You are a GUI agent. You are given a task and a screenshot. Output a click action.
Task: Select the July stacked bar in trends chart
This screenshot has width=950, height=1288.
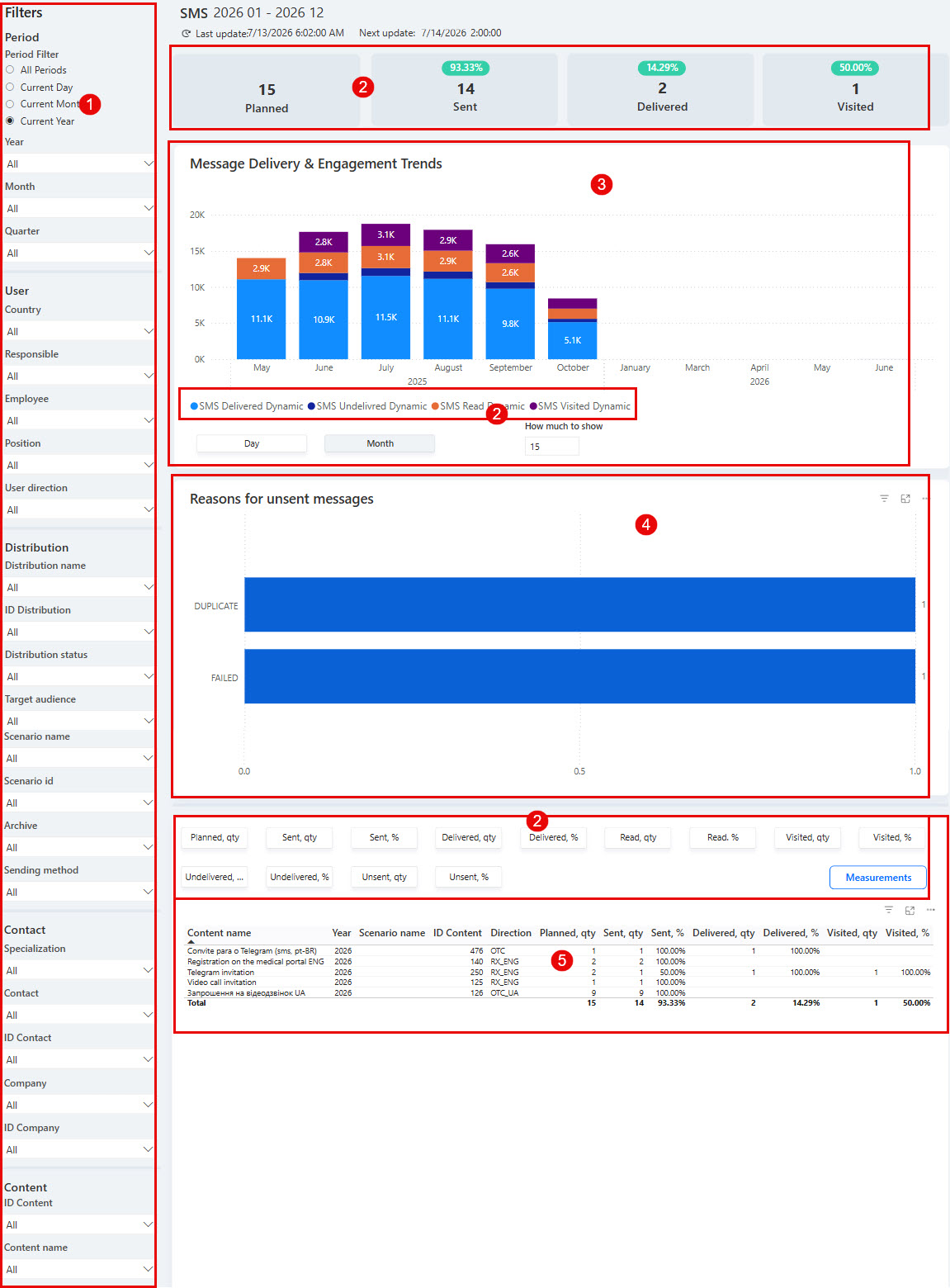point(385,291)
